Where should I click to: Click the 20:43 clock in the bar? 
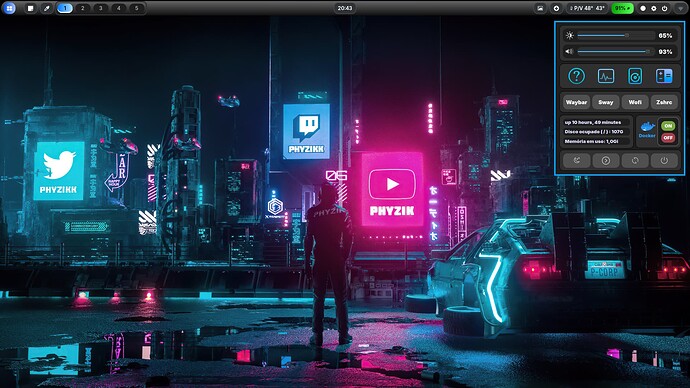pos(345,8)
